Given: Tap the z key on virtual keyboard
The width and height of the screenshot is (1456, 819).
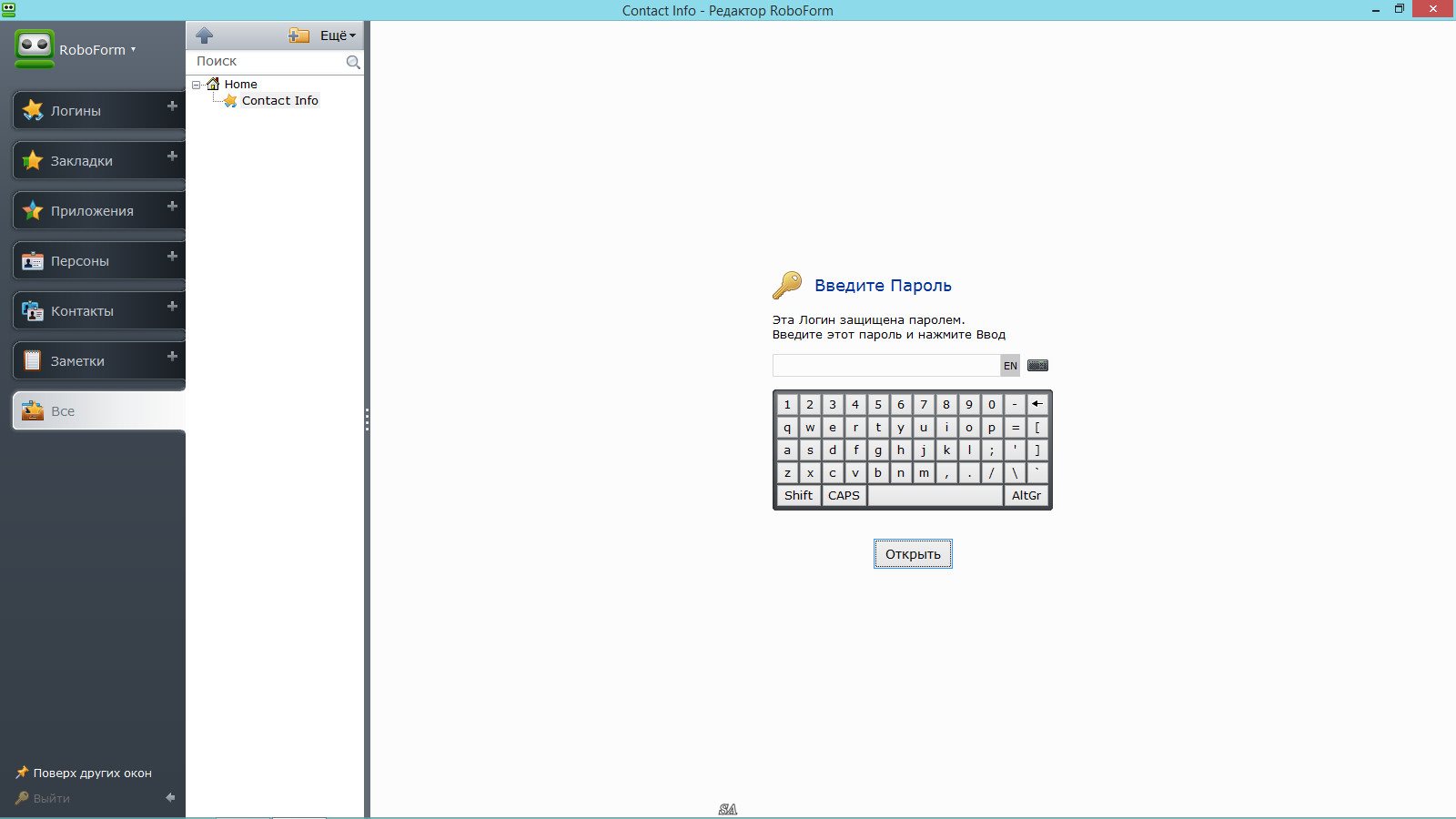Looking at the screenshot, I should [x=787, y=472].
